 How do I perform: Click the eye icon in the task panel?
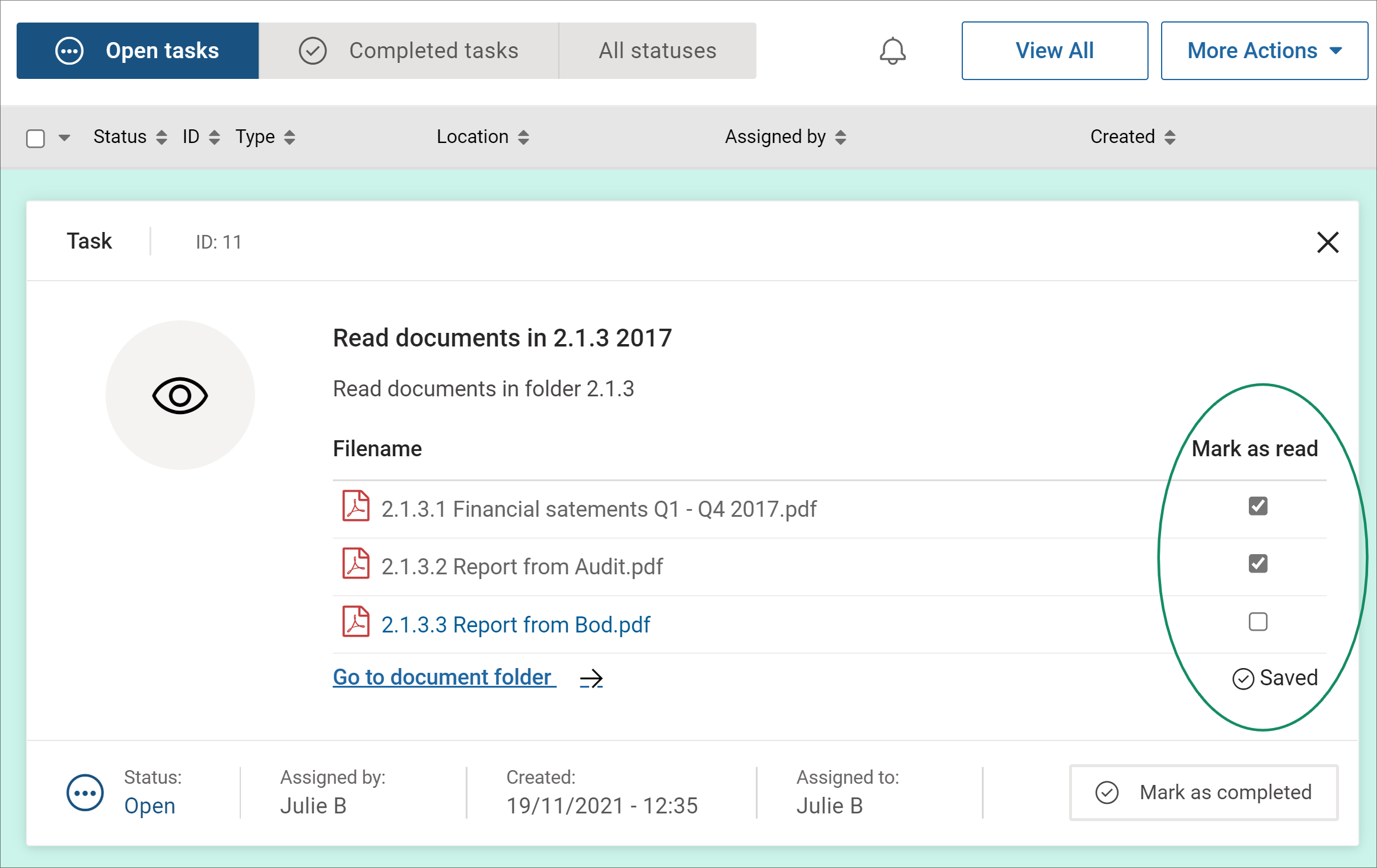click(180, 395)
